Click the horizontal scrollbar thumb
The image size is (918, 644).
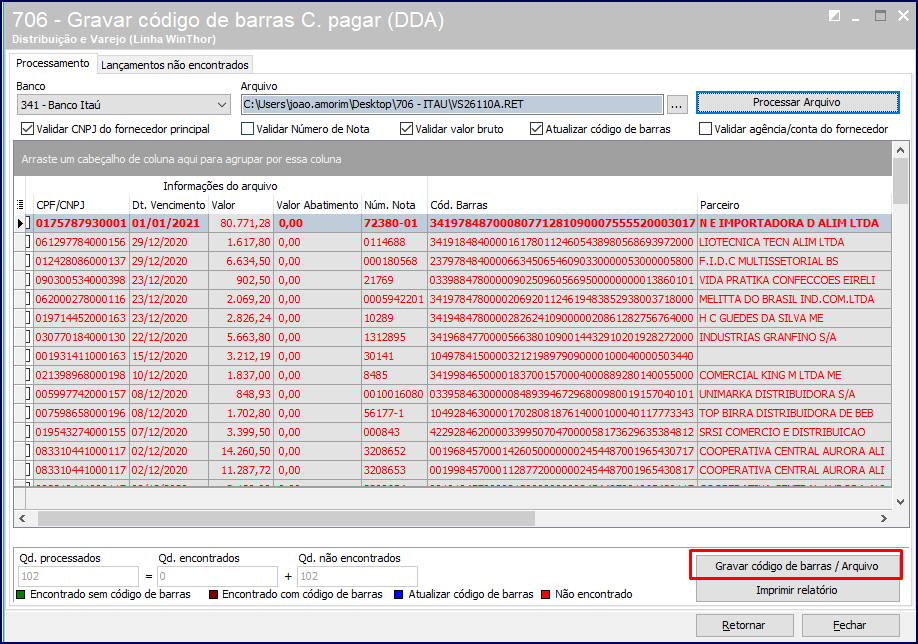[x=286, y=519]
